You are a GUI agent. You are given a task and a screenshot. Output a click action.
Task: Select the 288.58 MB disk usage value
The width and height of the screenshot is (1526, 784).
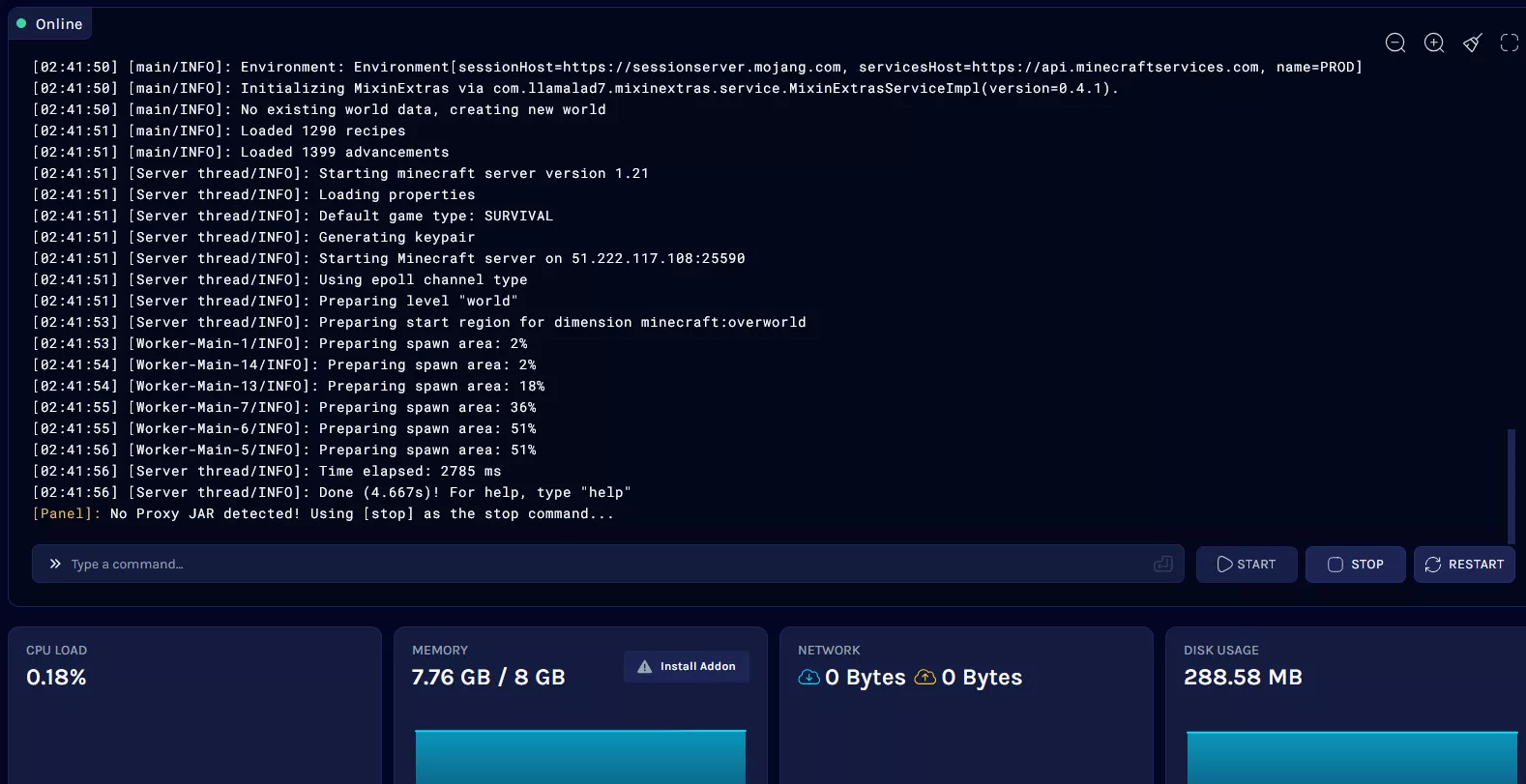click(1243, 678)
